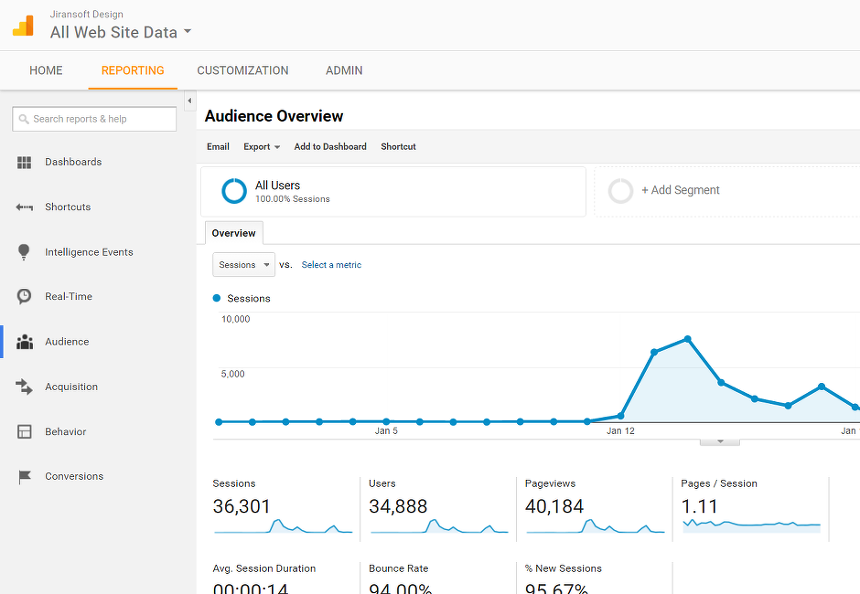Click the Add Segment placeholder
The height and width of the screenshot is (594, 860).
coord(680,190)
